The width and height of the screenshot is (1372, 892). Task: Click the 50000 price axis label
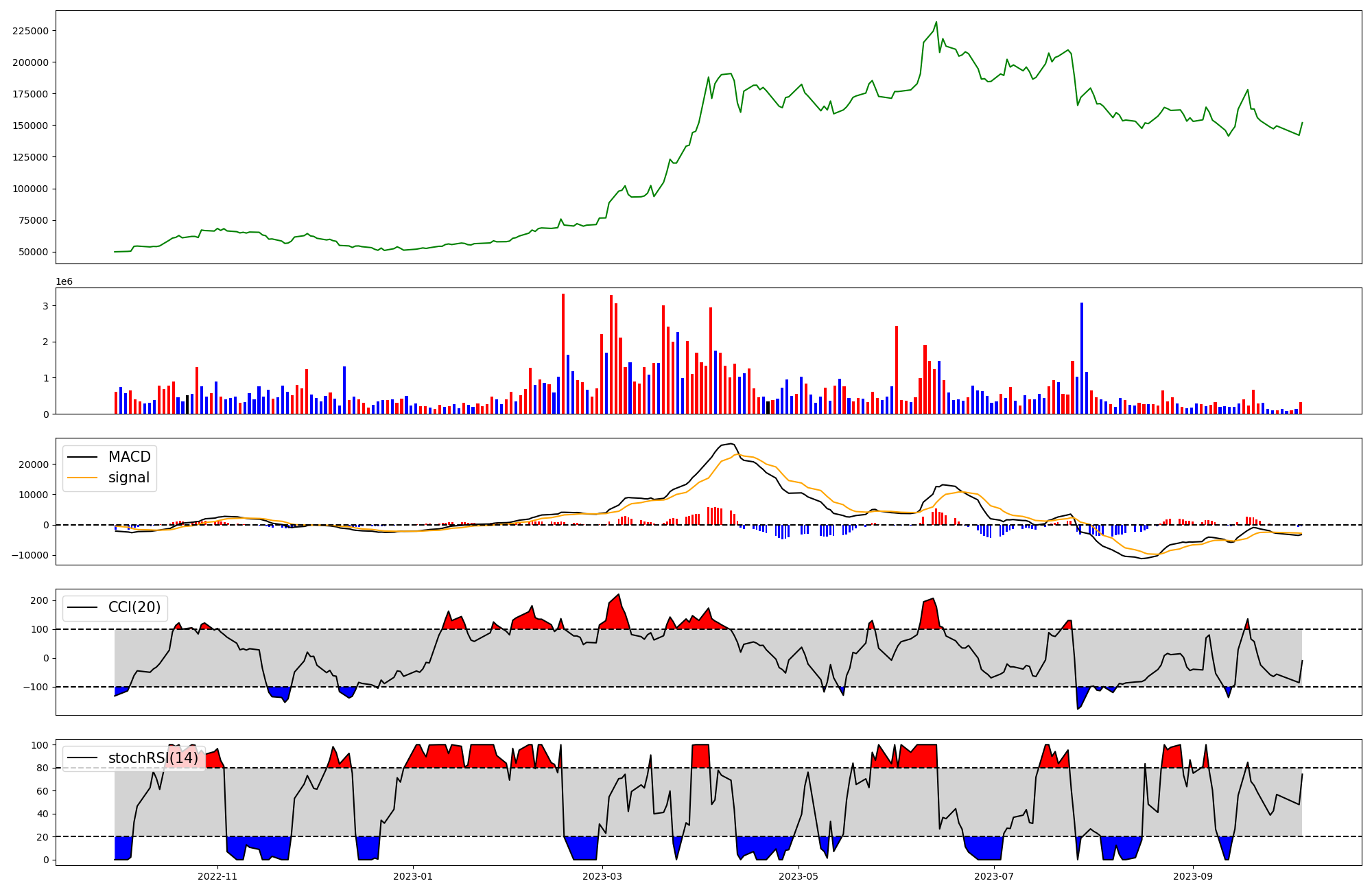coord(33,252)
